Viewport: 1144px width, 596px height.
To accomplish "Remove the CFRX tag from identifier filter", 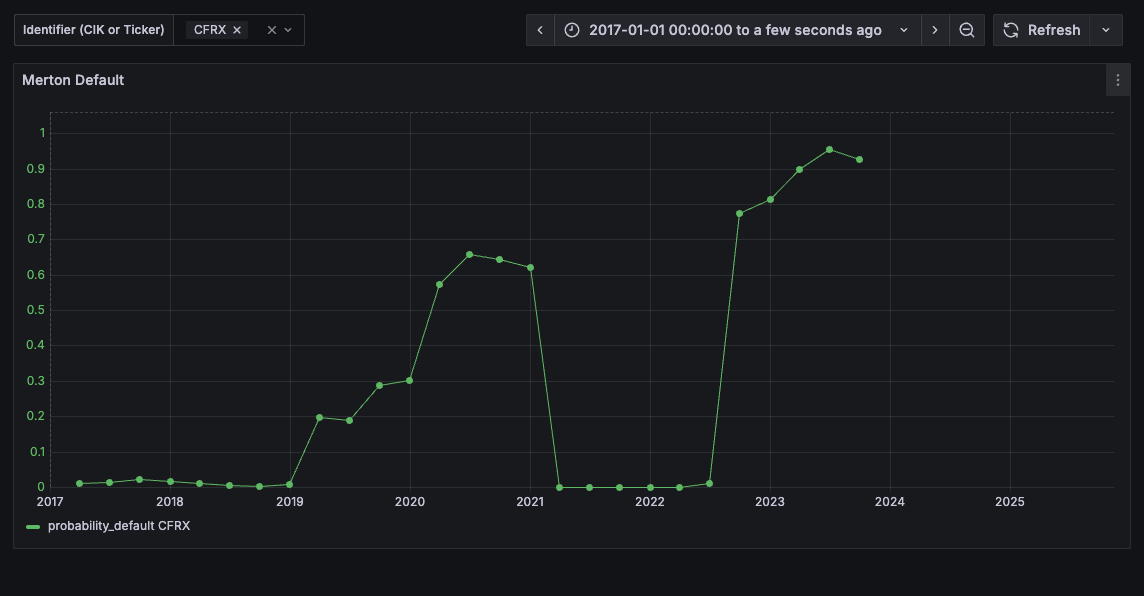I will pyautogui.click(x=237, y=30).
